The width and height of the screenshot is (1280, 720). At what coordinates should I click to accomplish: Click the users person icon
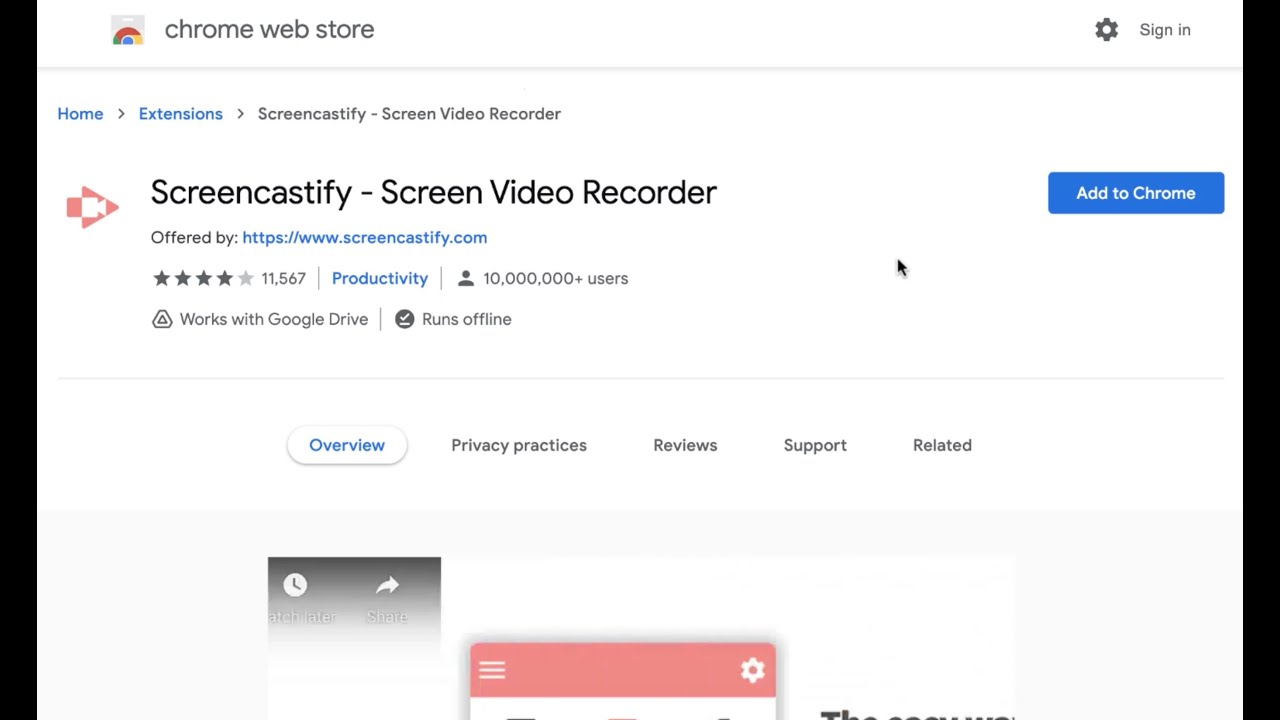coord(465,278)
